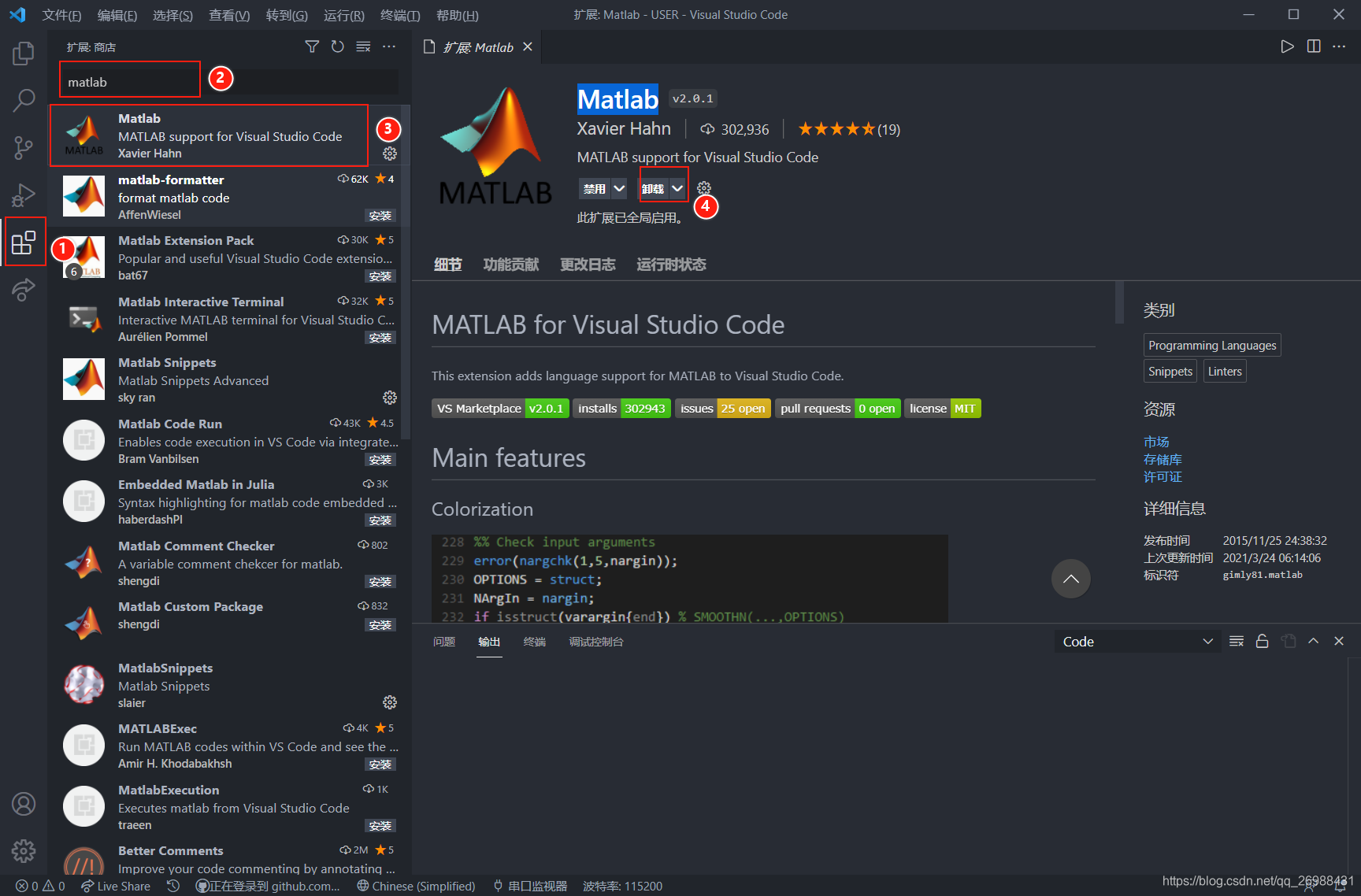Click the Run play icon in editor toolbar
1361x896 pixels.
pos(1287,46)
